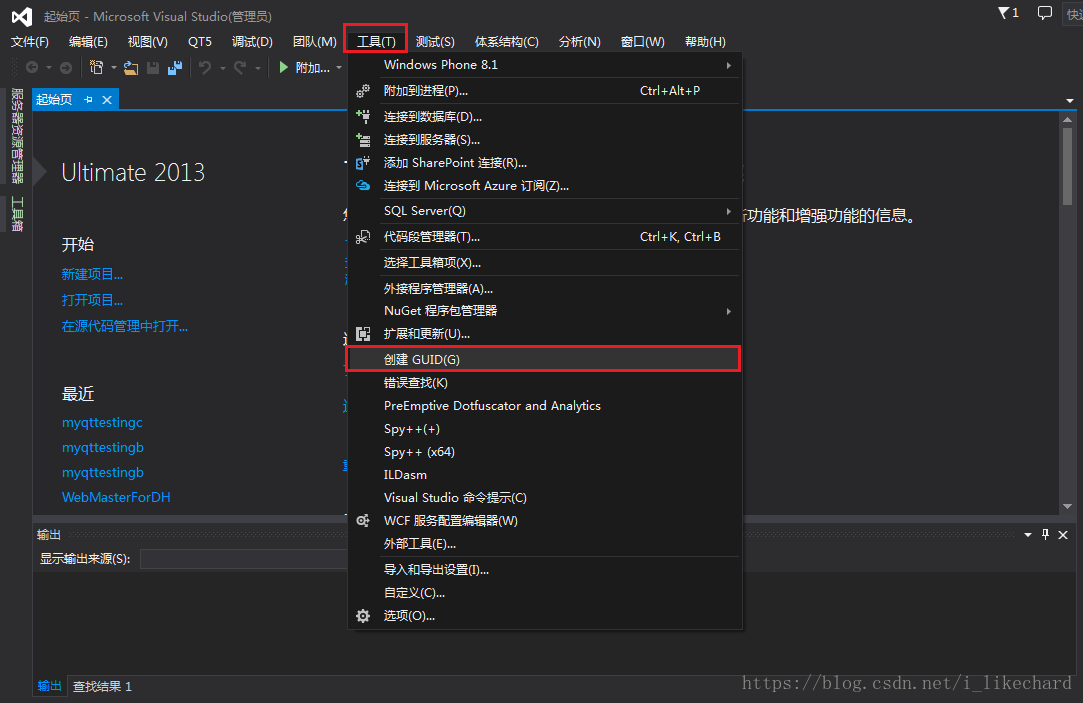Open recent project WebMasterForDH

pos(116,497)
